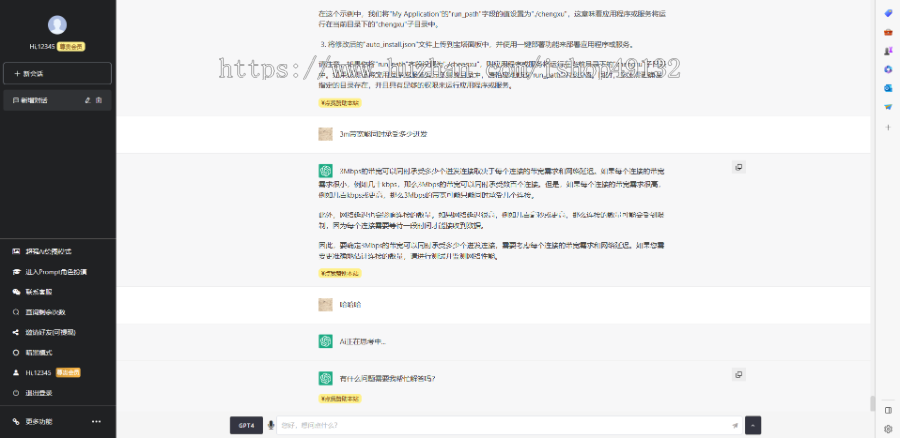Click ChatGPT avatar beside 3Mbps answer
900x438 pixels.
click(325, 170)
